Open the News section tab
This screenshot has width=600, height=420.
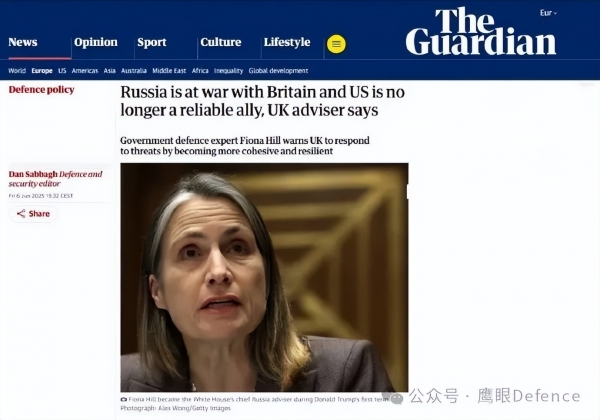tap(23, 42)
